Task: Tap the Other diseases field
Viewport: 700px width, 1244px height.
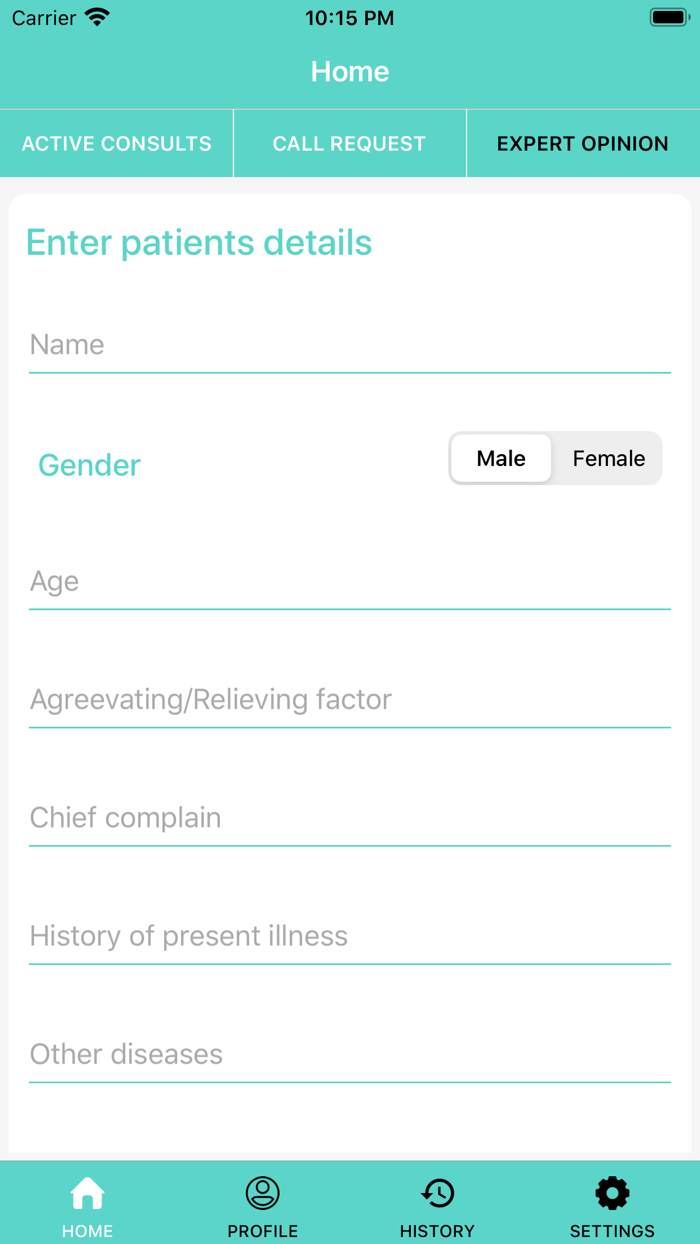Action: click(350, 1054)
